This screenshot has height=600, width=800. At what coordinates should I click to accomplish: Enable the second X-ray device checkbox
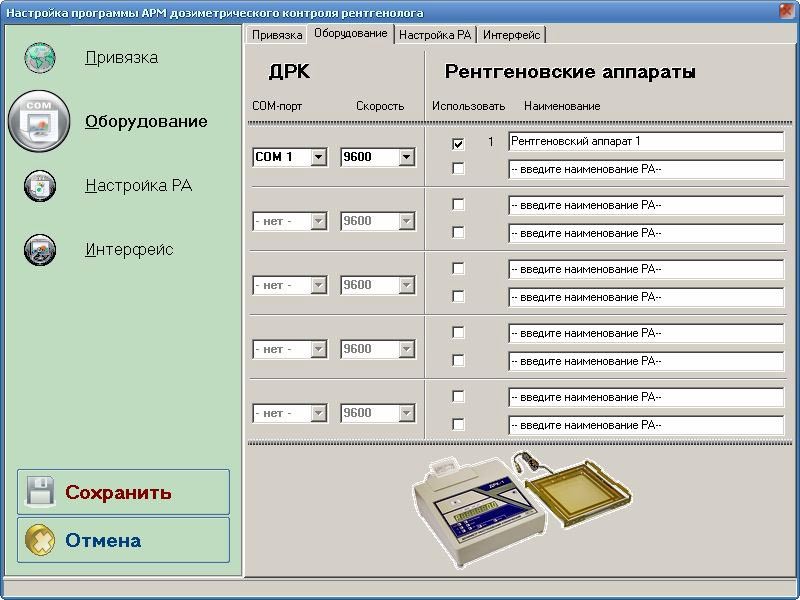coord(458,169)
